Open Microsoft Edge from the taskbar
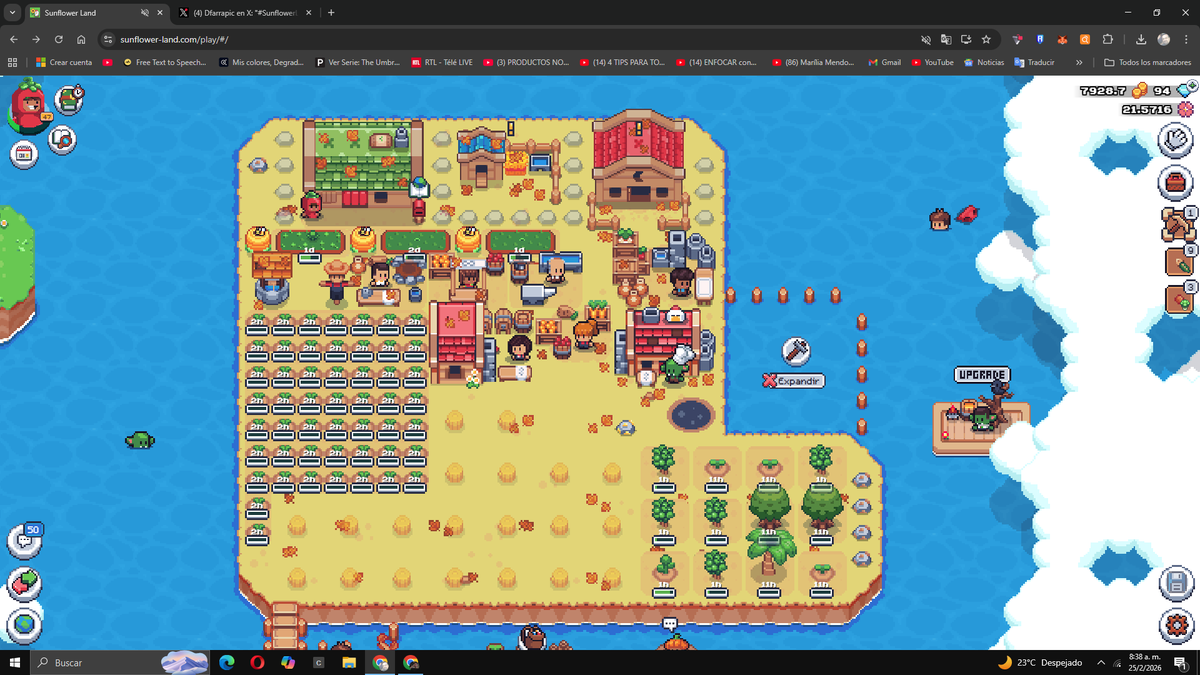 [227, 662]
